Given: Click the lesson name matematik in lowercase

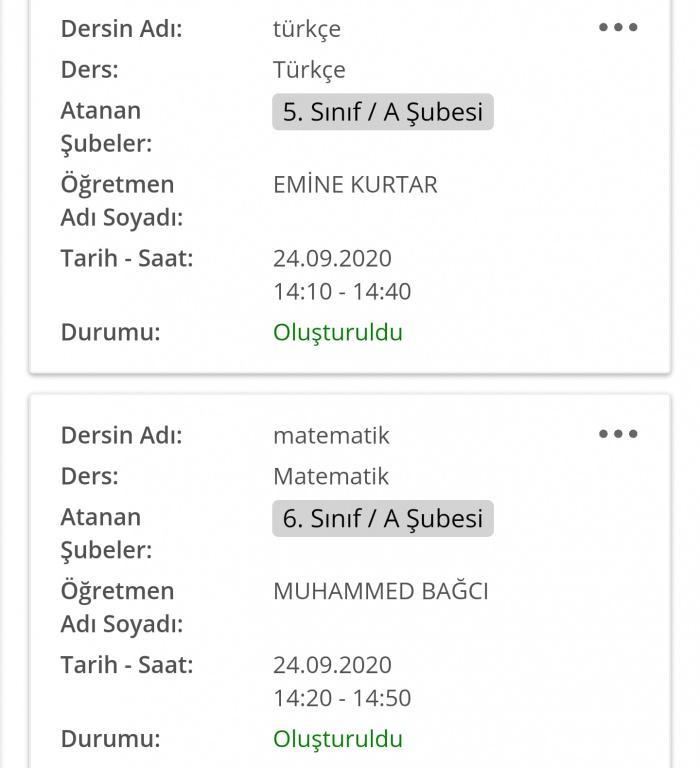Looking at the screenshot, I should (x=331, y=435).
